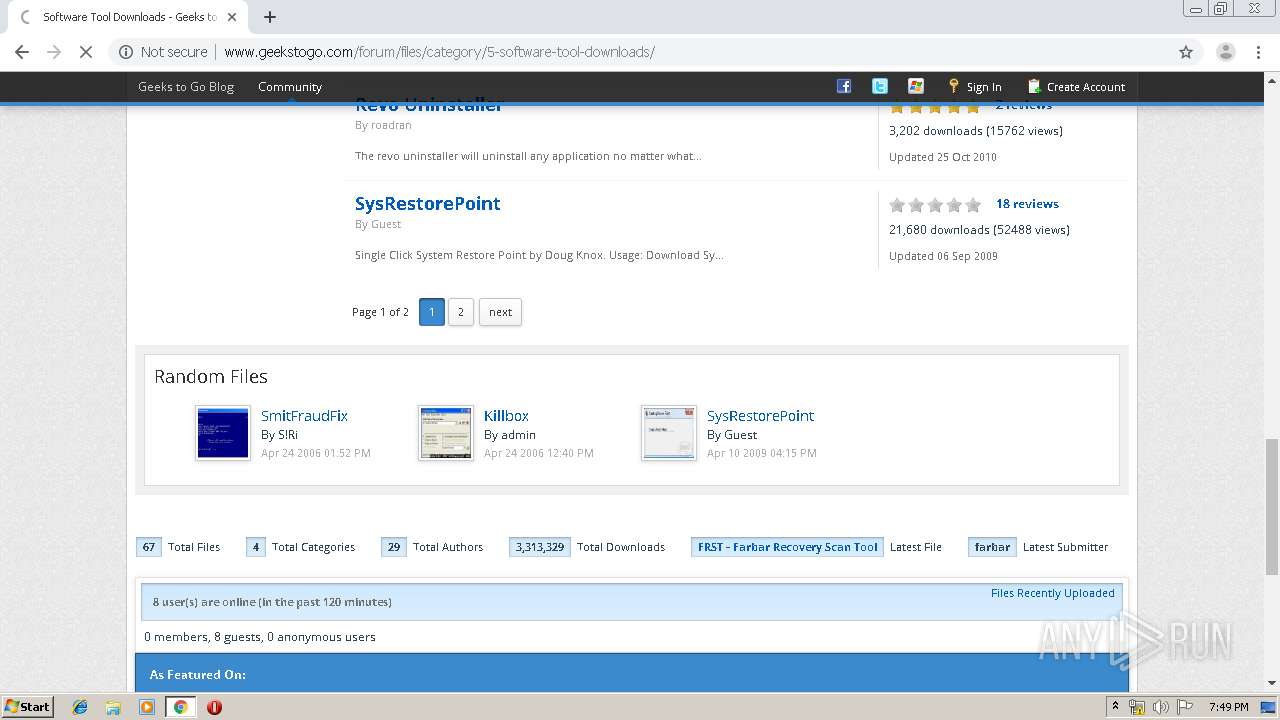
Task: Go to page 2 of the listing
Action: (x=461, y=312)
